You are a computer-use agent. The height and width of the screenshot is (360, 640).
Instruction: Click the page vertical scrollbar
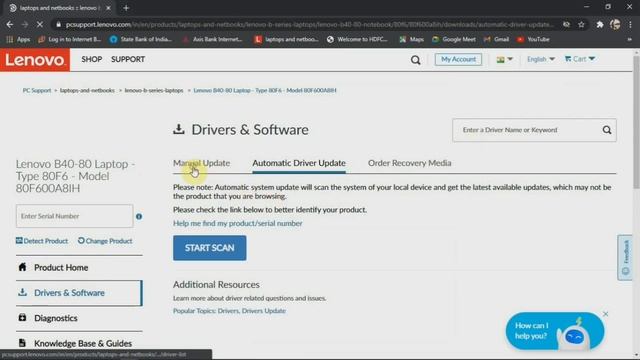click(636, 122)
